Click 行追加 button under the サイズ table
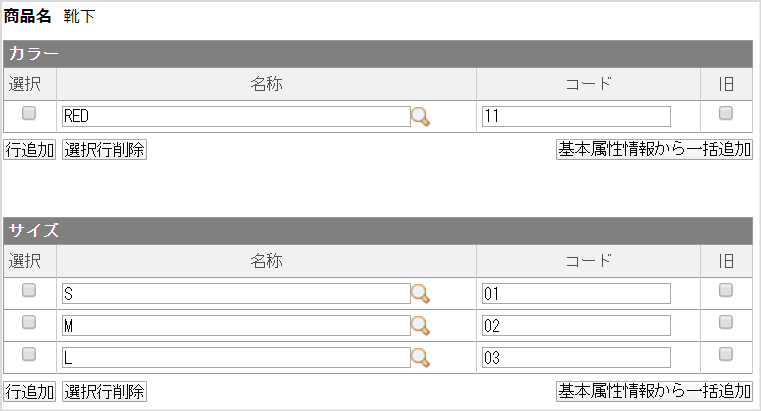761x411 pixels. [x=30, y=392]
